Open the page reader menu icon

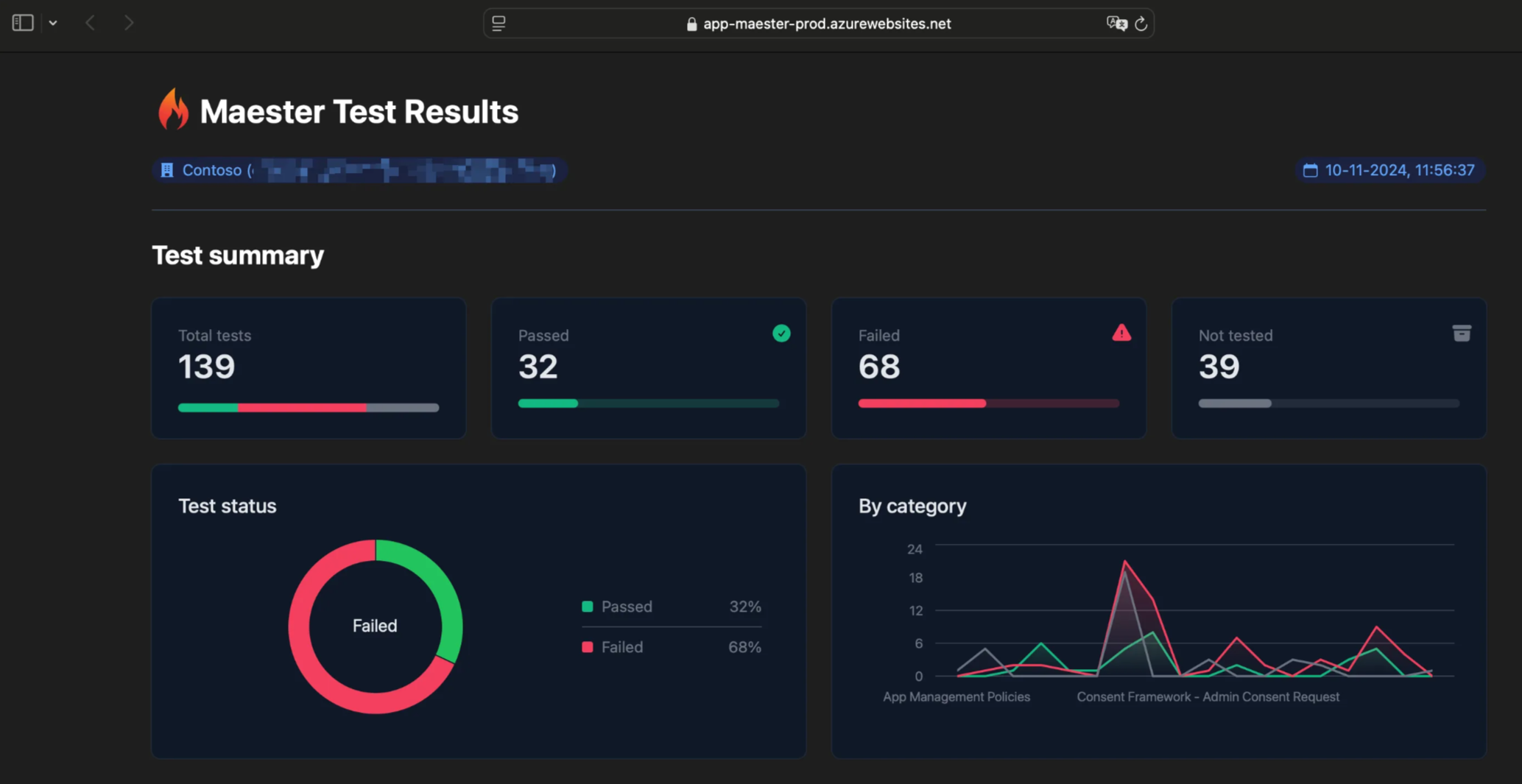pos(498,24)
